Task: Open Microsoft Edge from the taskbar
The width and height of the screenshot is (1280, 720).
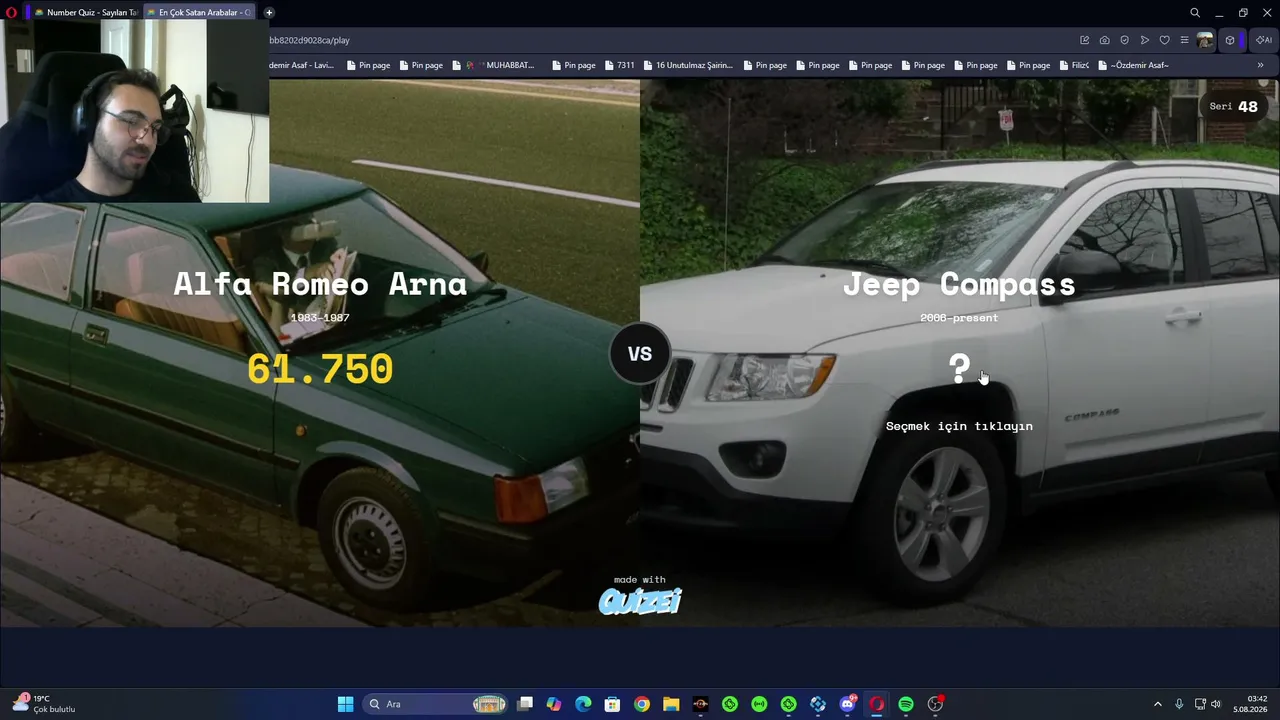Action: [x=583, y=704]
